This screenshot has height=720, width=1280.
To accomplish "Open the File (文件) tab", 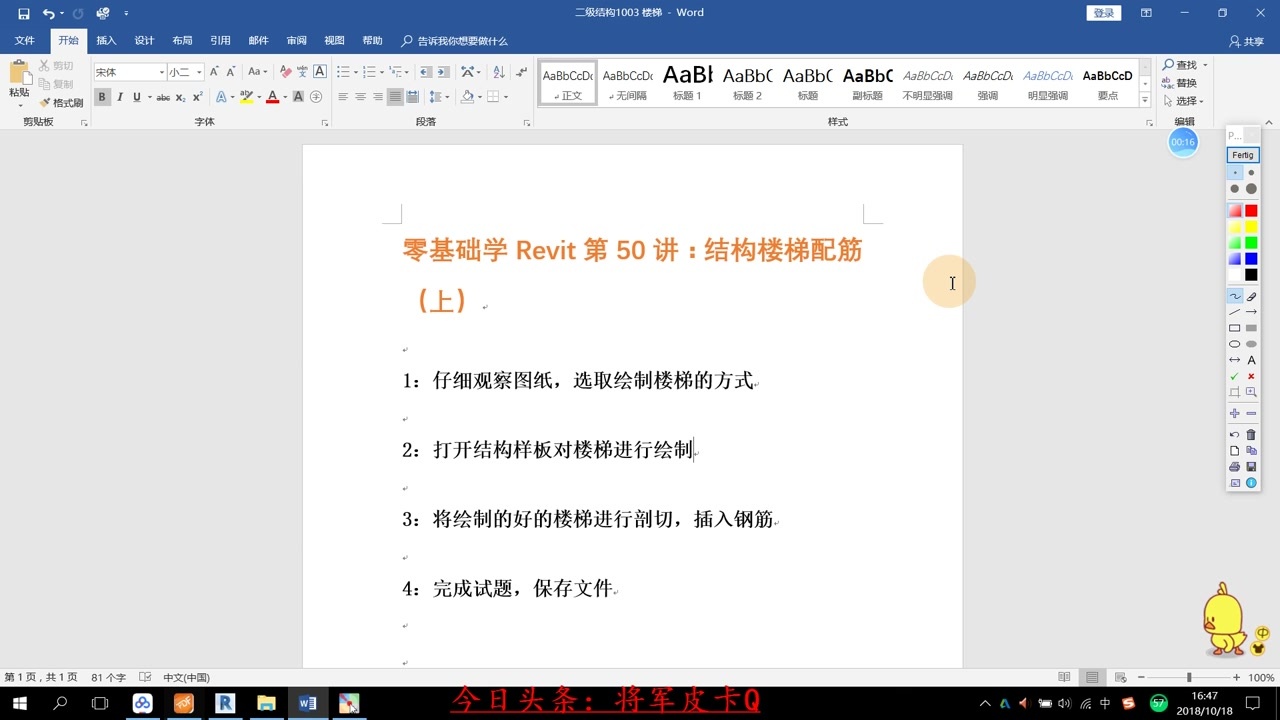I will [x=25, y=41].
